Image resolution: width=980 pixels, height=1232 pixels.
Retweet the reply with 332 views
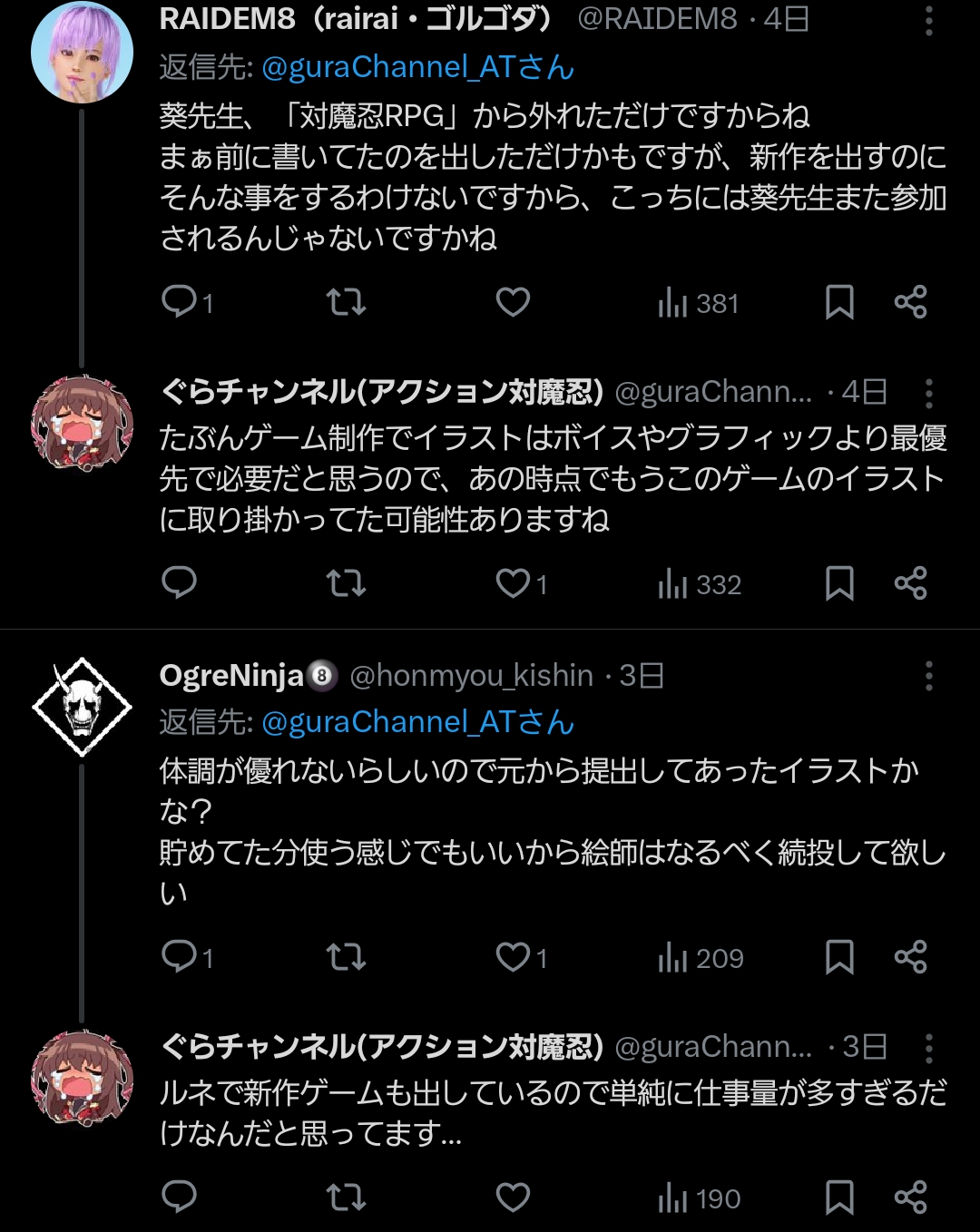click(x=346, y=583)
